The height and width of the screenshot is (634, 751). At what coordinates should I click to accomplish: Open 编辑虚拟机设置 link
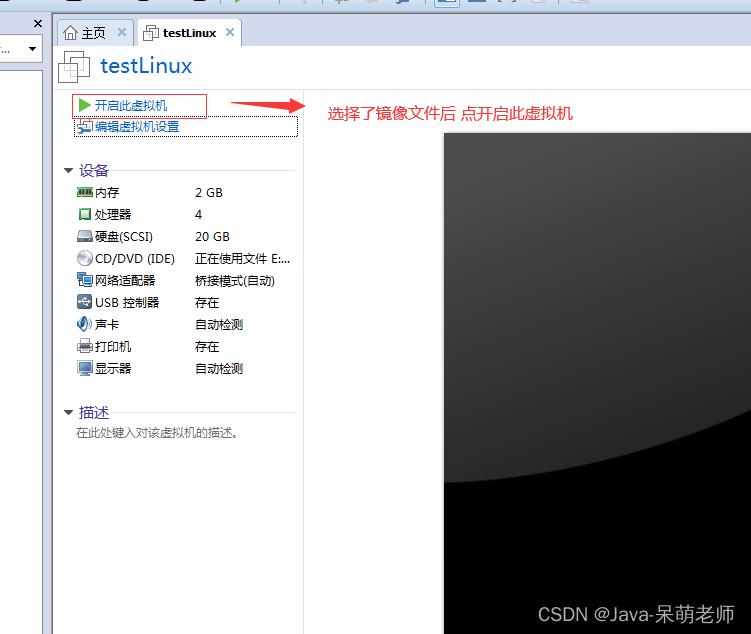[137, 126]
